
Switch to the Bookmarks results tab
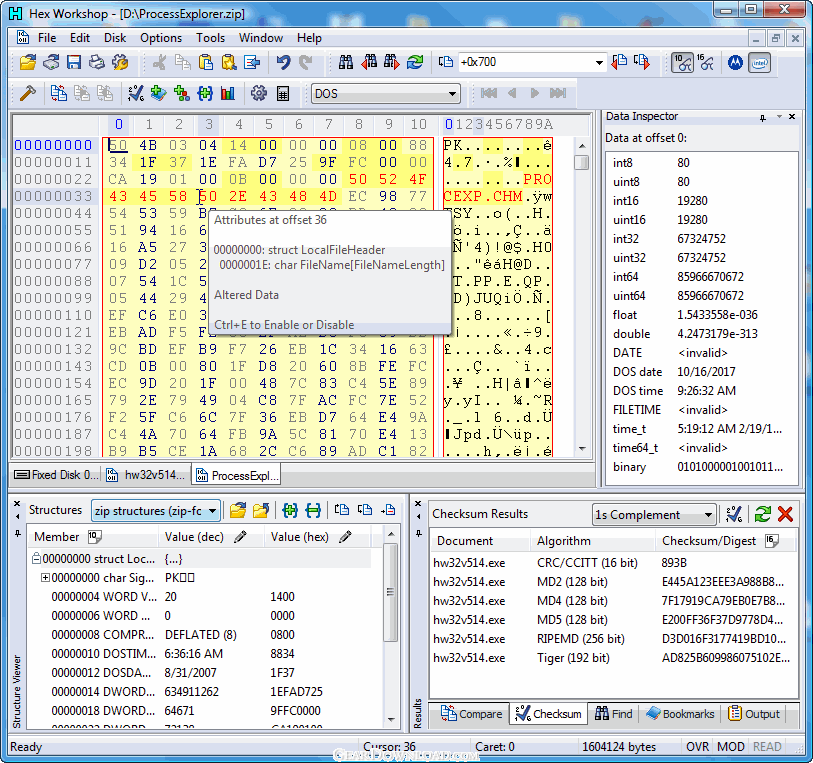[680, 714]
